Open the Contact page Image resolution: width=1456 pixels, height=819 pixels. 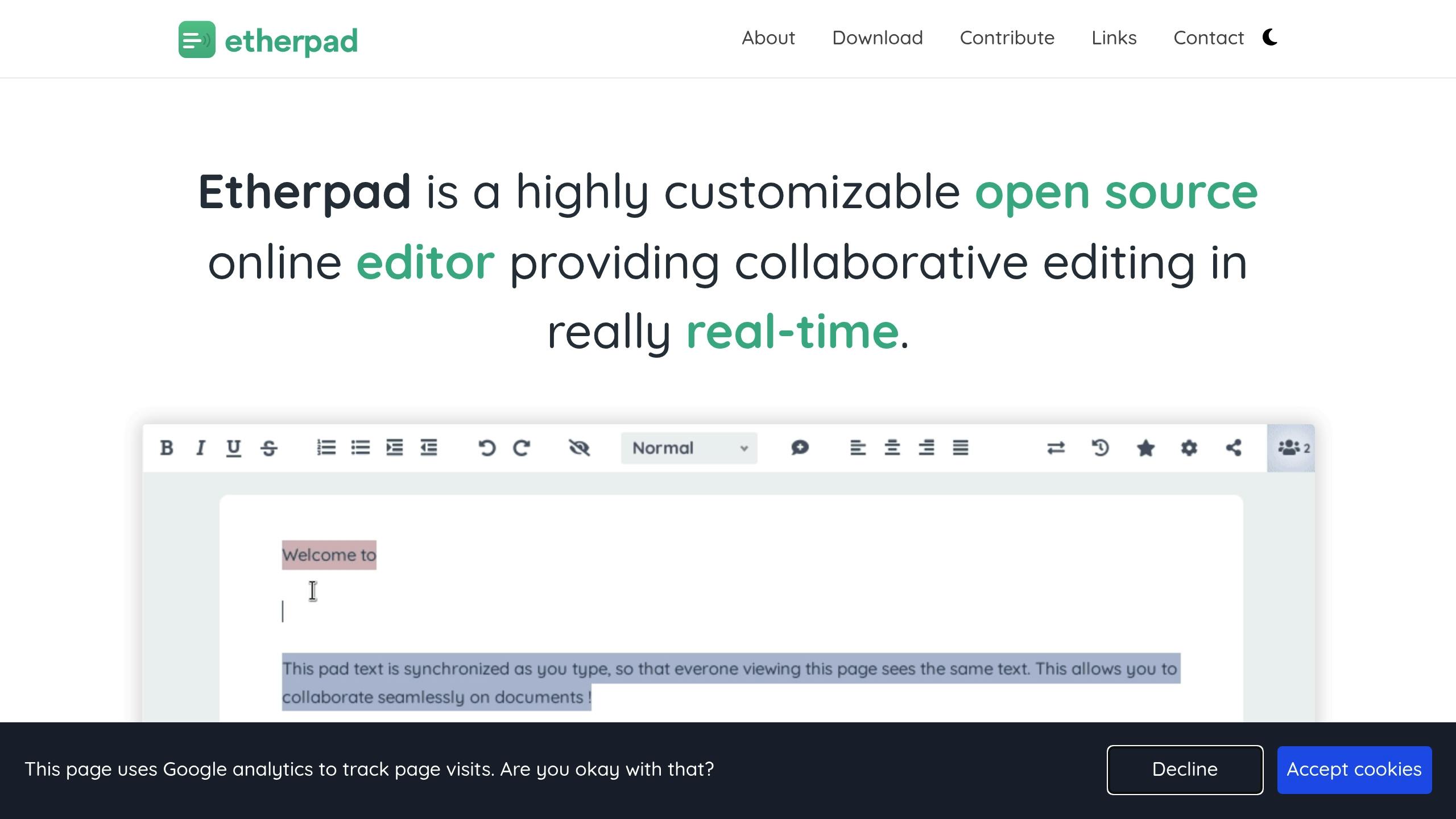pos(1209,38)
